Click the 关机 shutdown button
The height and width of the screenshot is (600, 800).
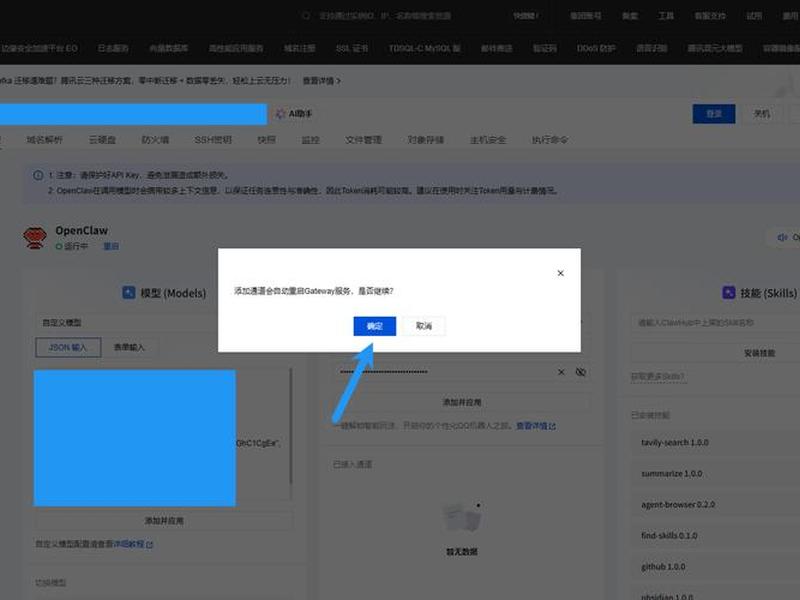point(762,114)
